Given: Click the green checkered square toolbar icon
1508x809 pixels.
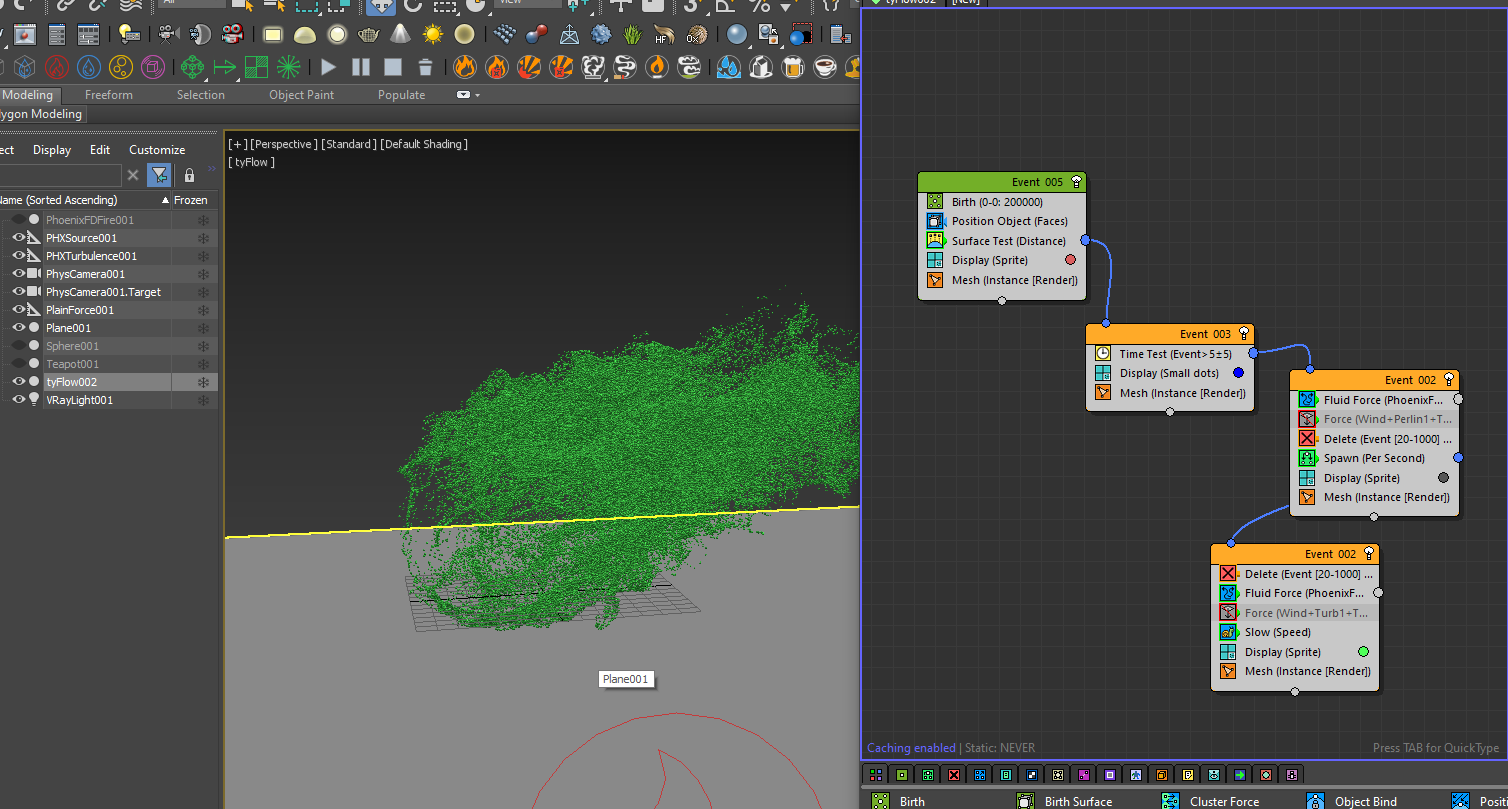Looking at the screenshot, I should (x=257, y=67).
